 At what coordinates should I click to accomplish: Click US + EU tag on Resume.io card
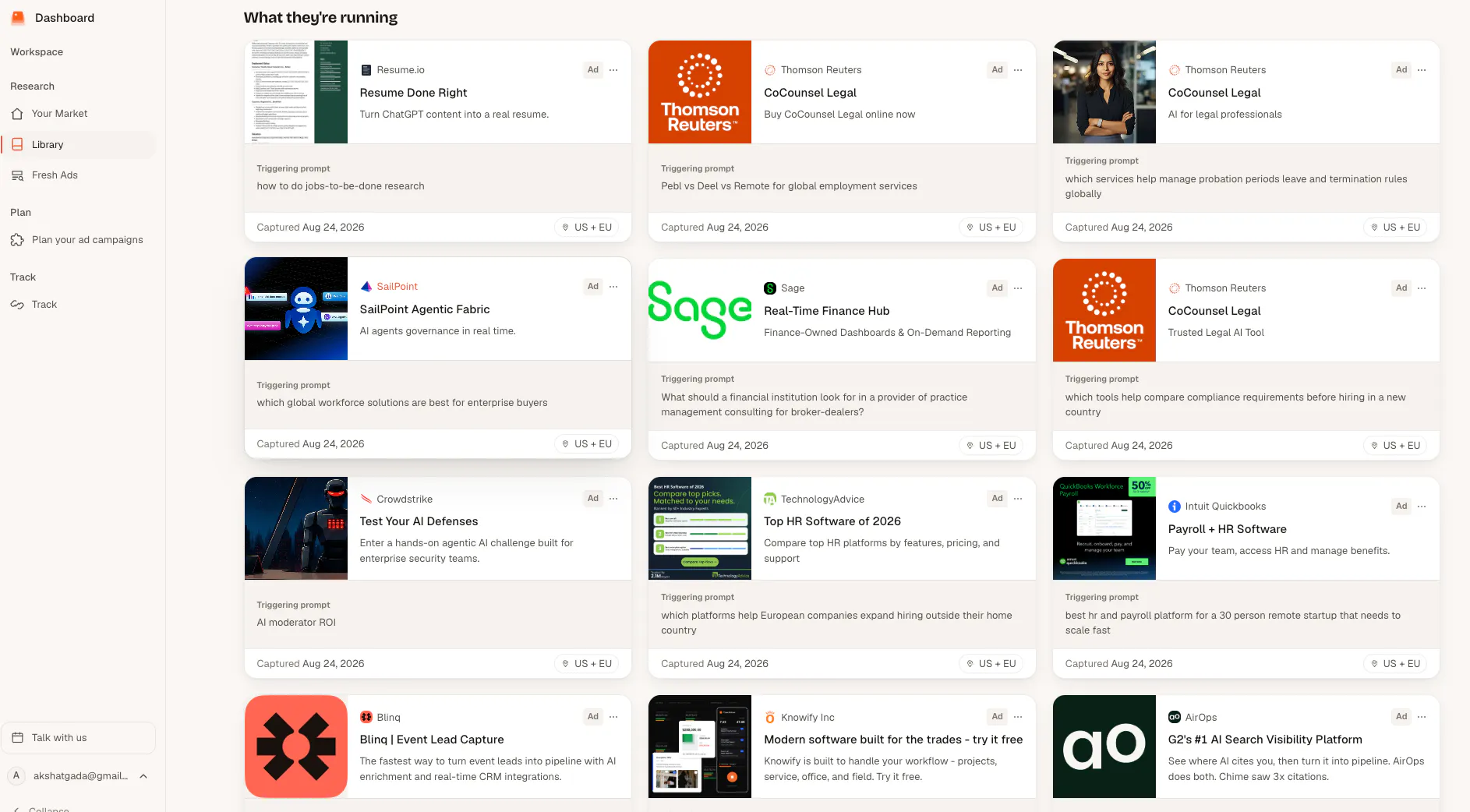point(586,228)
